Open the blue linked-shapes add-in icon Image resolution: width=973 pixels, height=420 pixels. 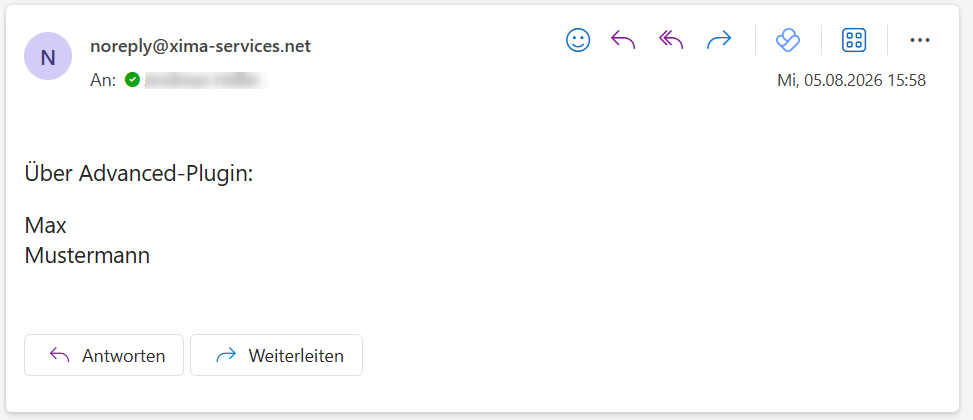[788, 40]
